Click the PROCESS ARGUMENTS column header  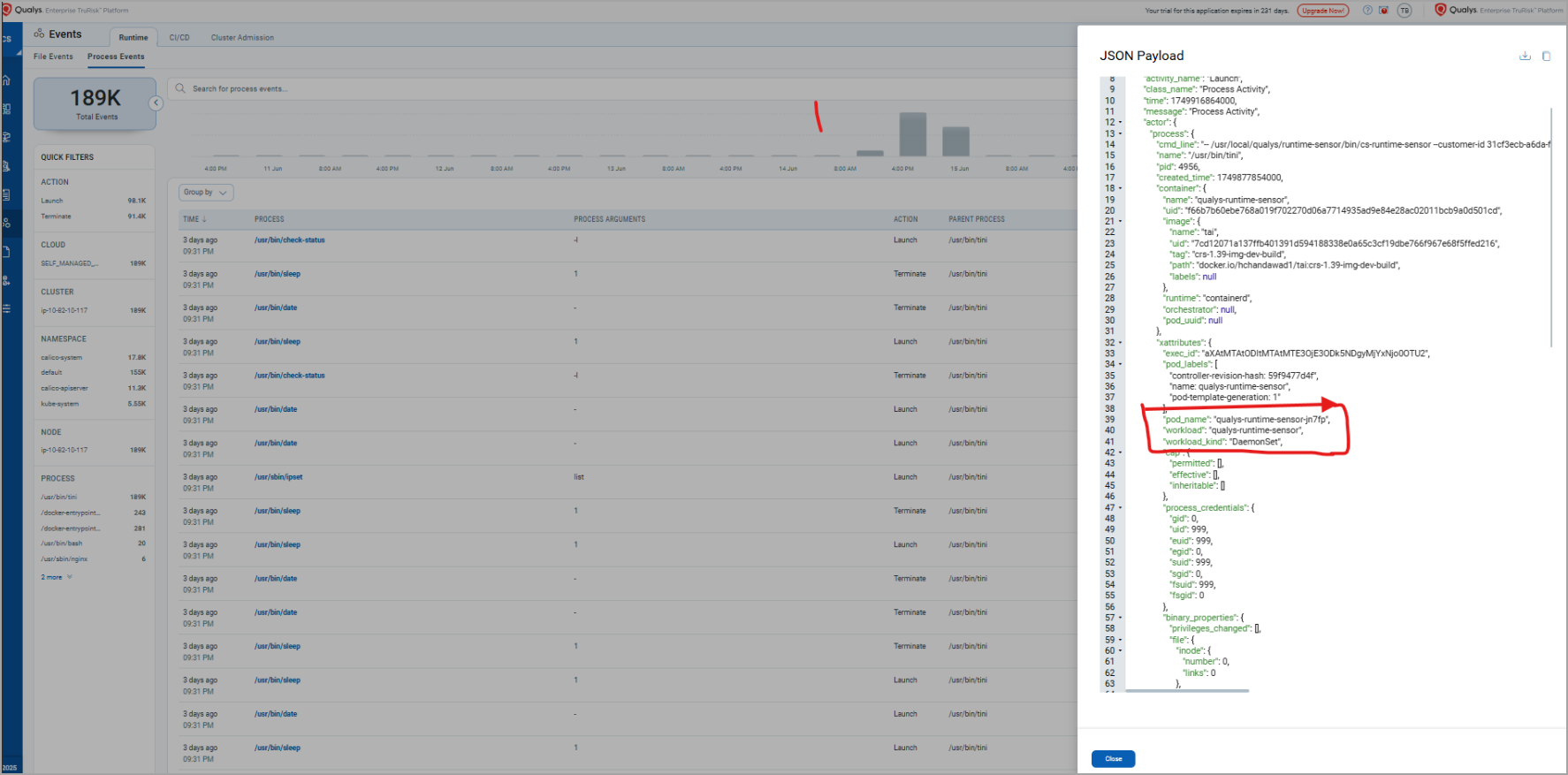(x=610, y=219)
